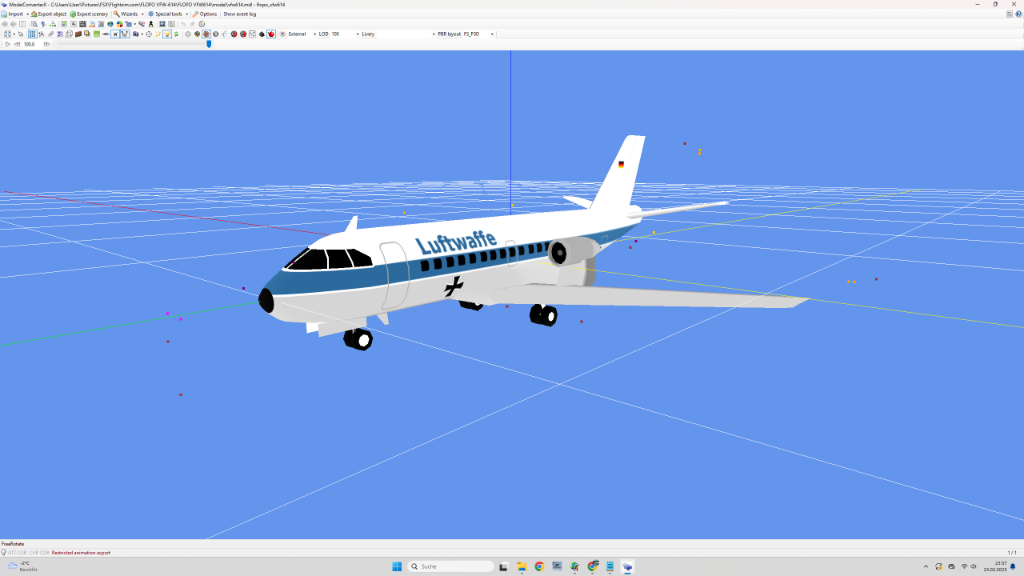Click Export object button
1024x576 pixels.
[x=49, y=14]
